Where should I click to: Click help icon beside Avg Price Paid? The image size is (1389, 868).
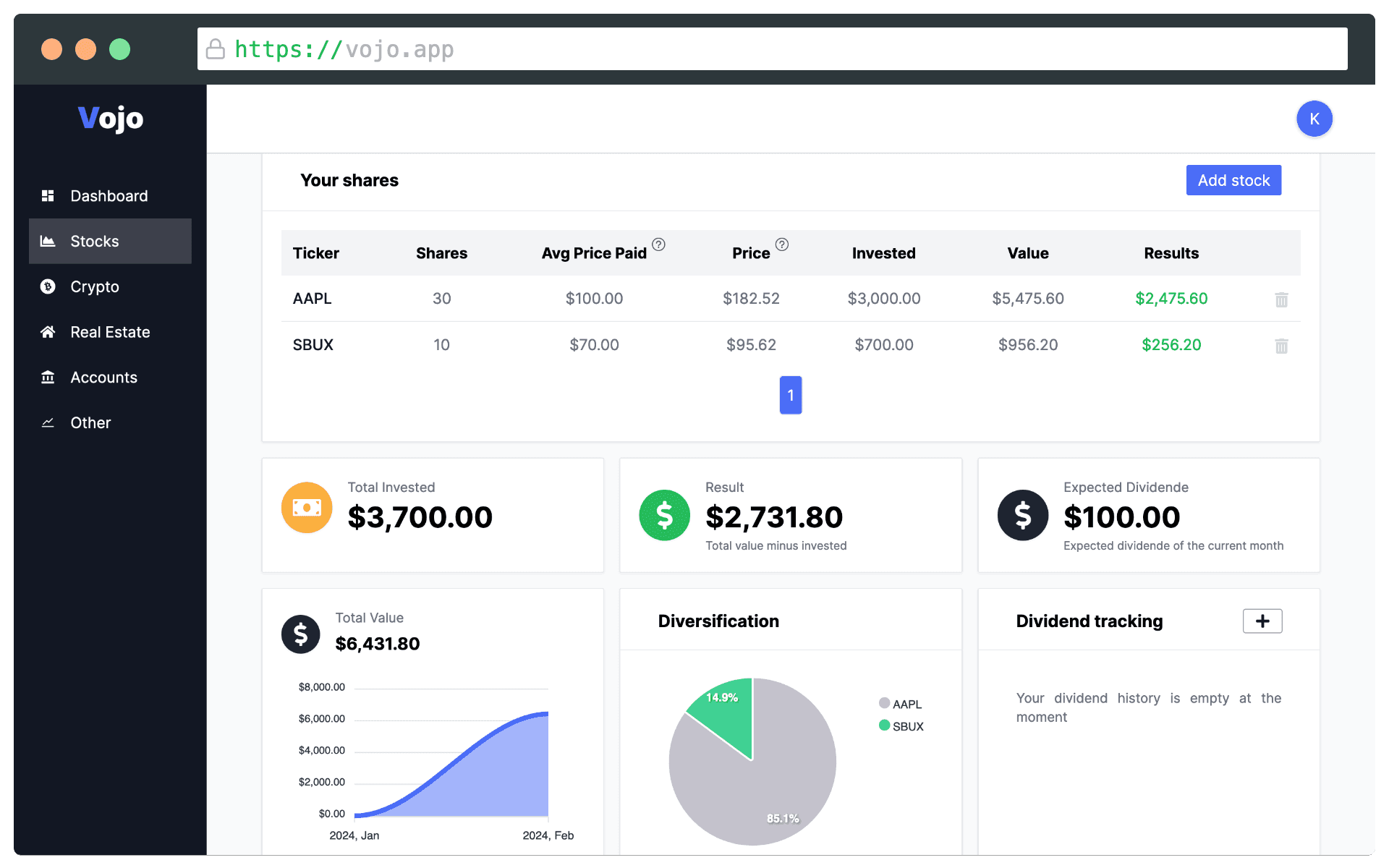[x=658, y=244]
